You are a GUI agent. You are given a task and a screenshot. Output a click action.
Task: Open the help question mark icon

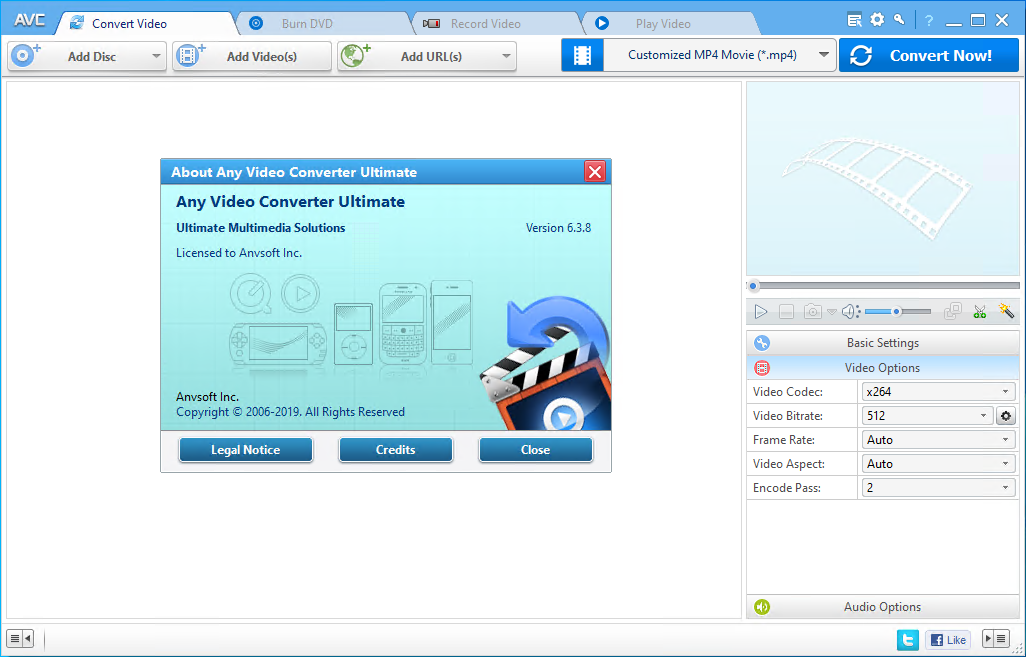click(929, 20)
